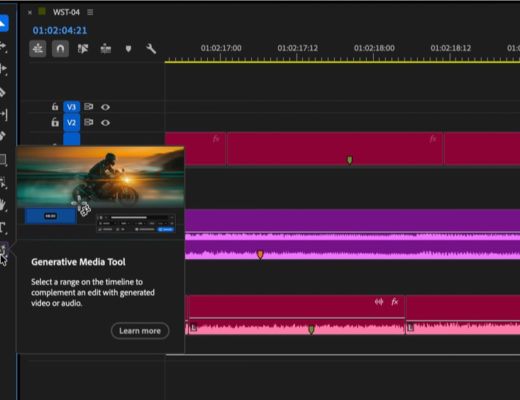Image resolution: width=520 pixels, height=400 pixels.
Task: Select the purple audio clip
Action: point(352,234)
